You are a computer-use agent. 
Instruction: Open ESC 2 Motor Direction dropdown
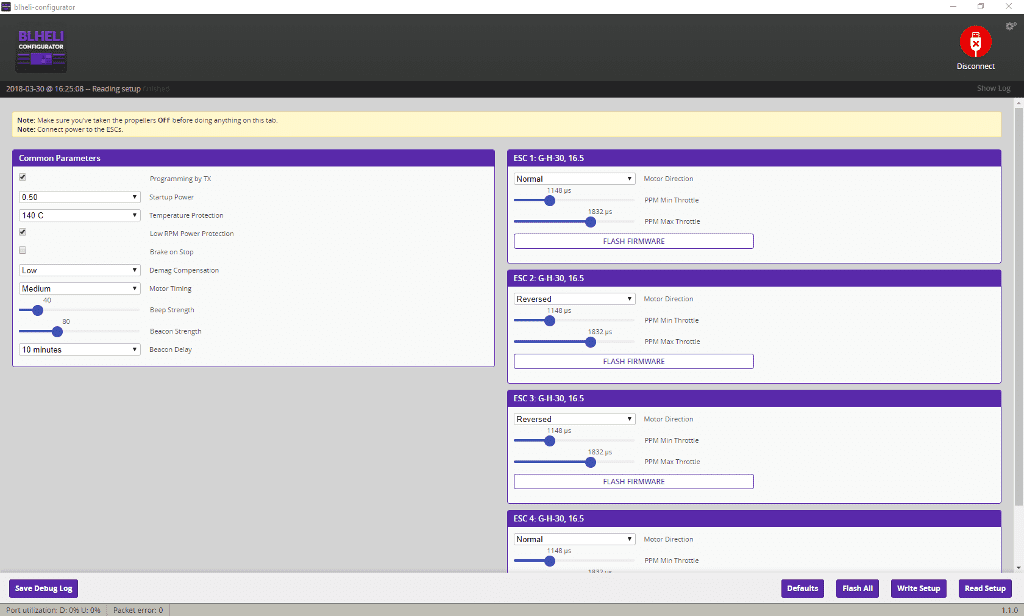(x=575, y=299)
